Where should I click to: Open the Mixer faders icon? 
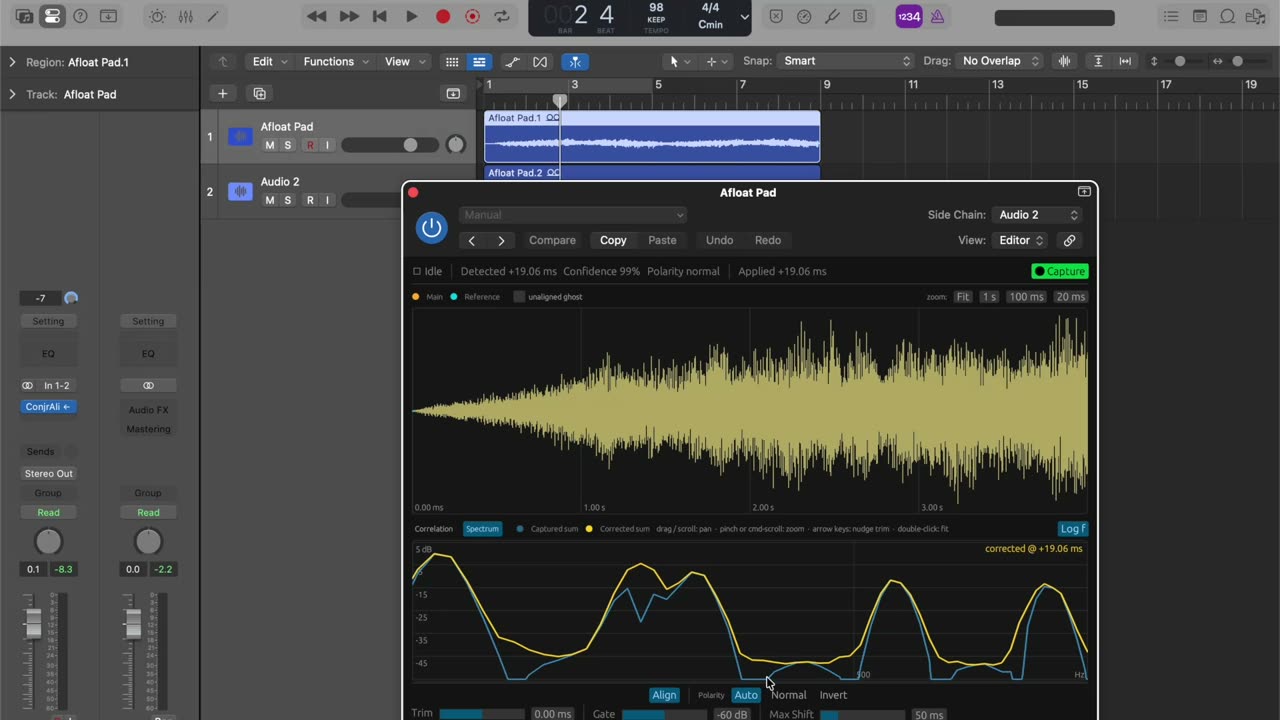185,16
